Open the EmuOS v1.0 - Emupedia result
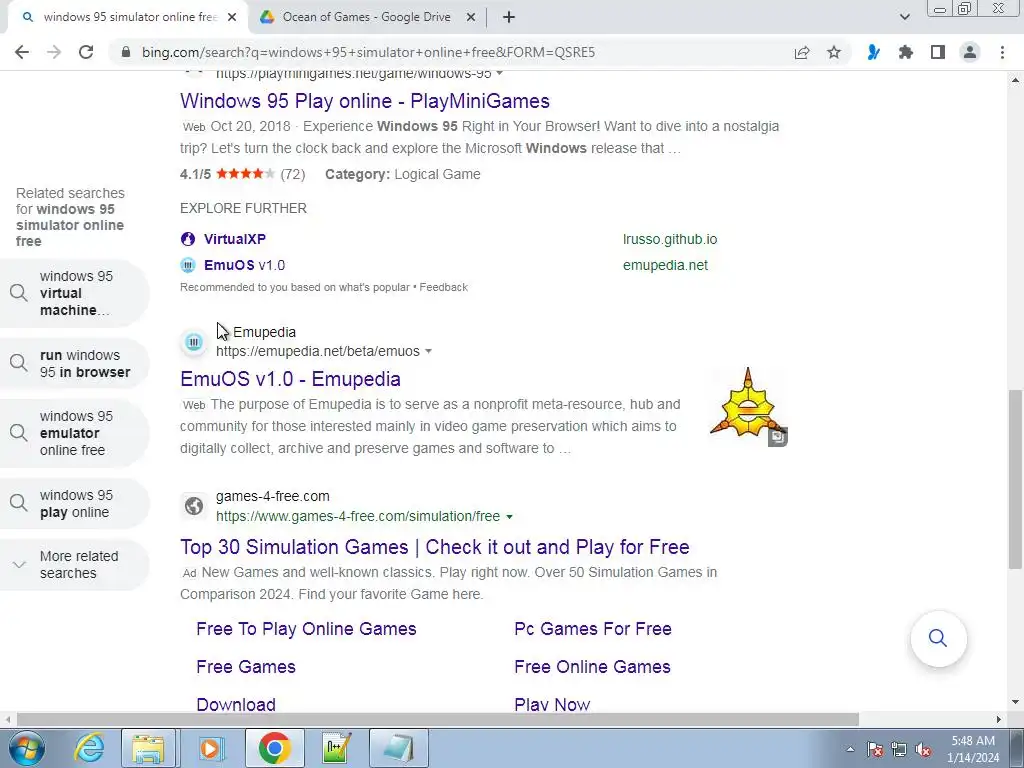This screenshot has height=768, width=1024. [x=290, y=379]
